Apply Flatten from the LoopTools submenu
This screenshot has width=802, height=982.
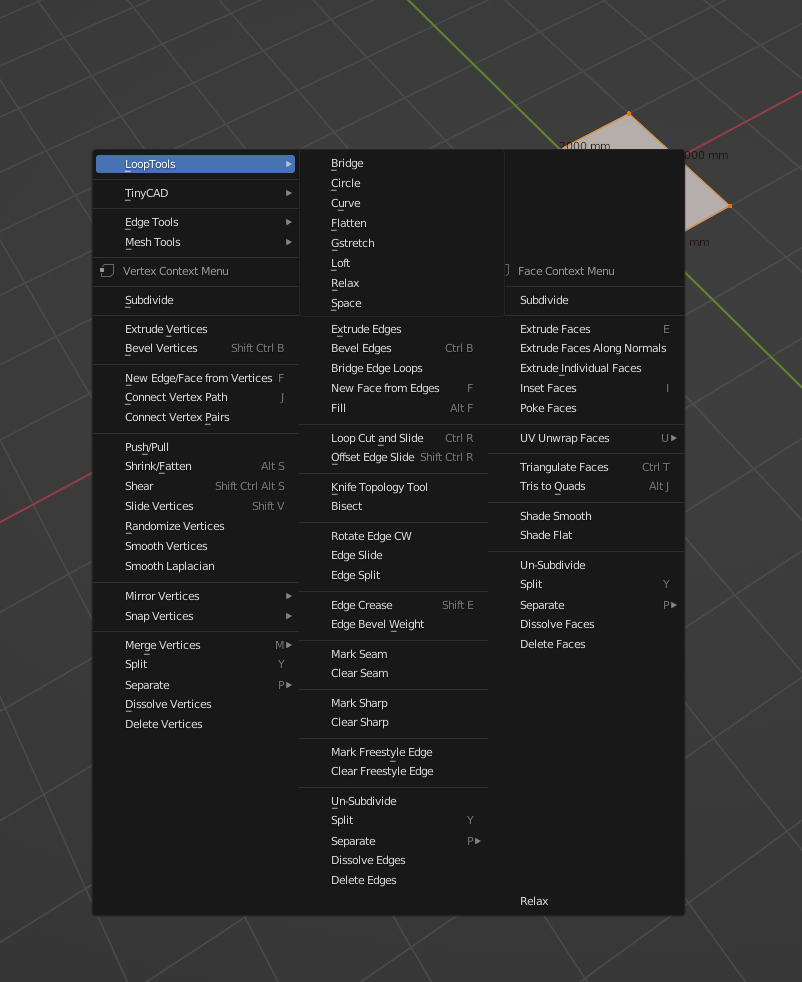(402, 224)
